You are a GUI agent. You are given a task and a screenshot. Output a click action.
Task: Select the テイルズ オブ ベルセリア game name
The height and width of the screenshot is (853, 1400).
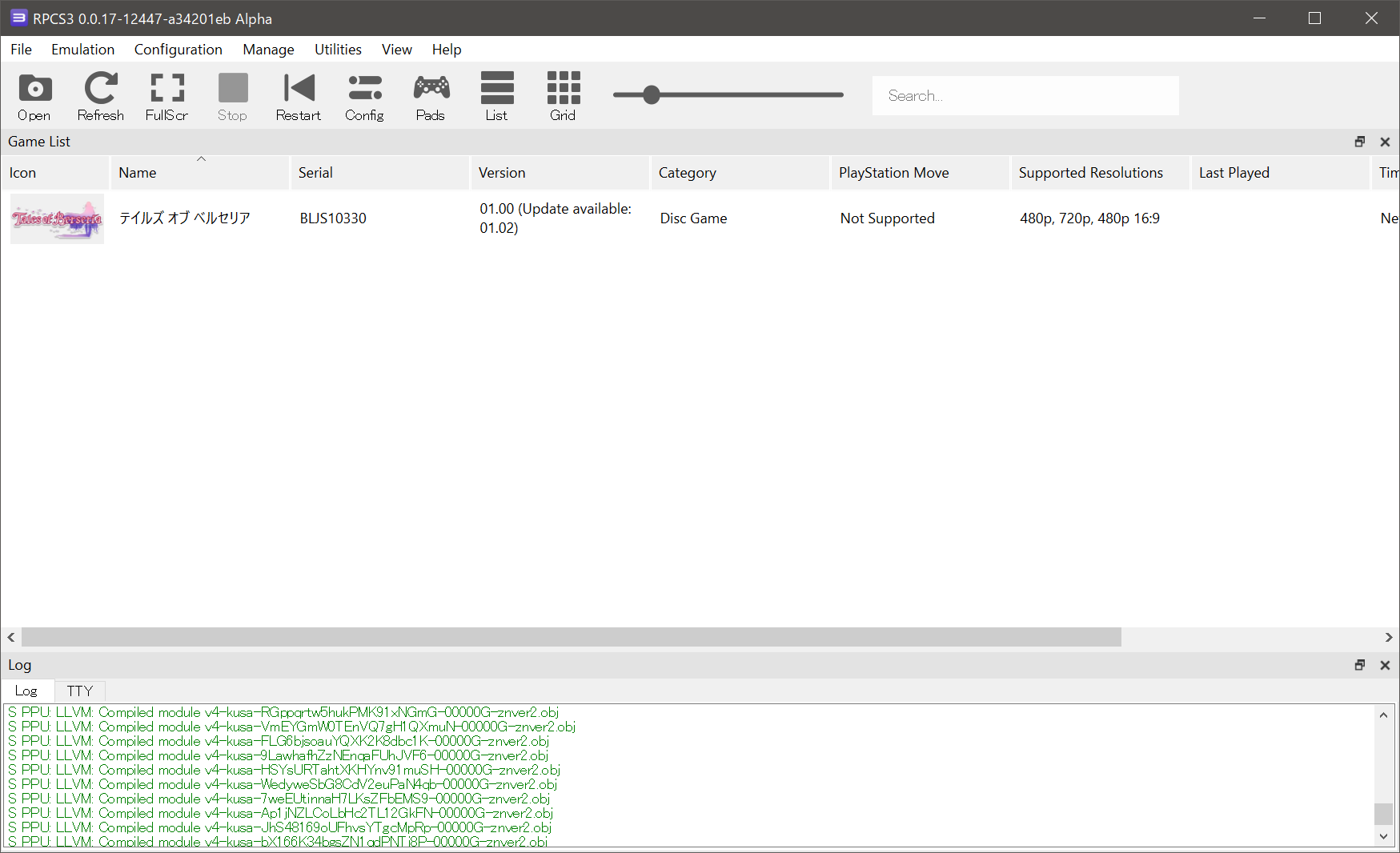click(185, 218)
